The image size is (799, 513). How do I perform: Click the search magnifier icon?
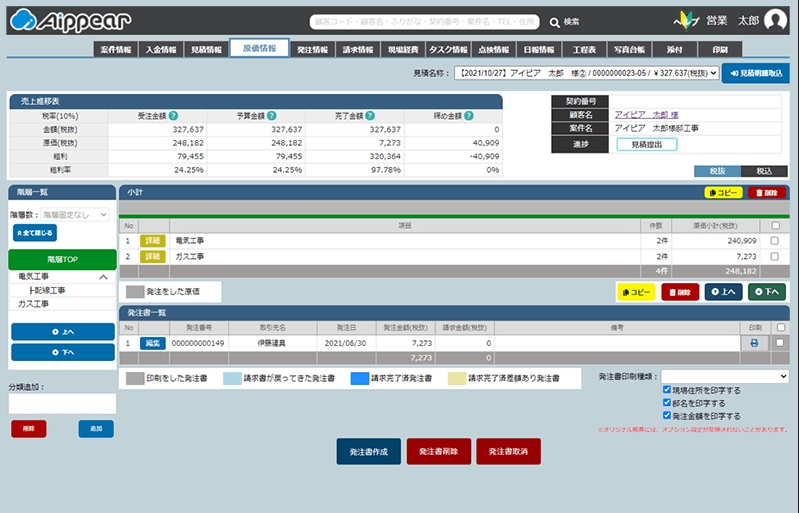click(x=555, y=21)
